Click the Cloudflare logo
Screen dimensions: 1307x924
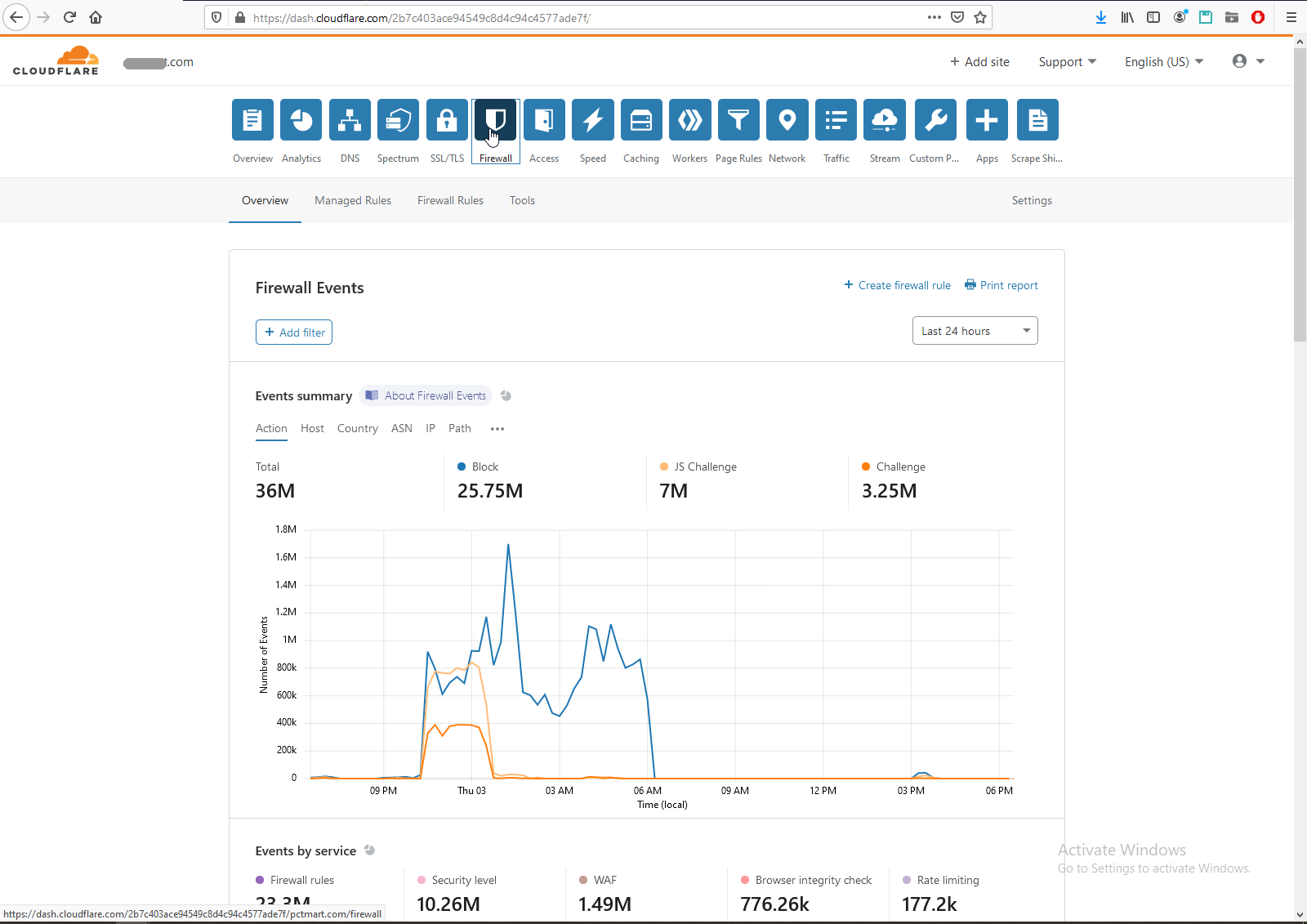pyautogui.click(x=56, y=61)
